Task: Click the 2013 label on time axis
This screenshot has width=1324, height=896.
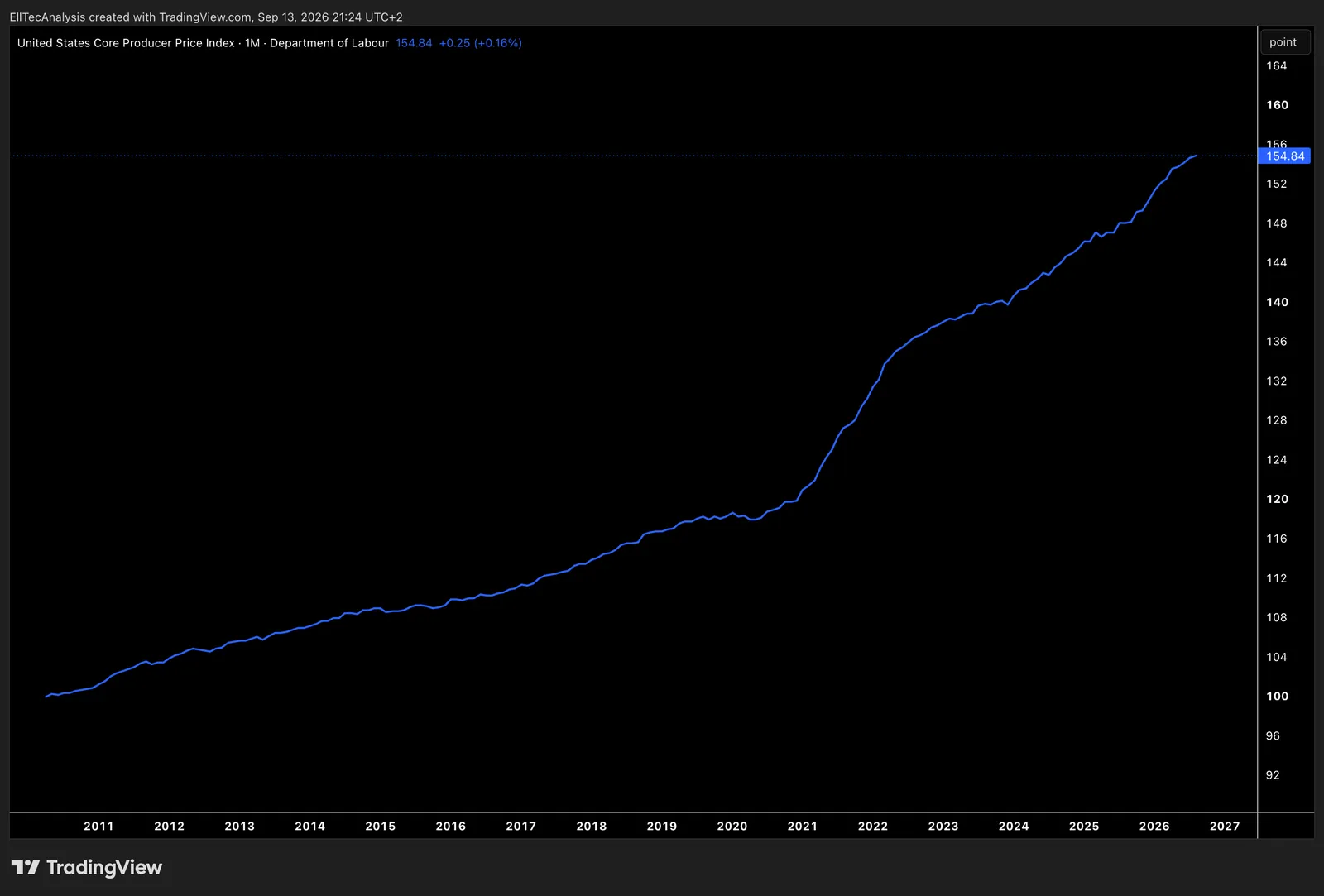Action: coord(239,826)
